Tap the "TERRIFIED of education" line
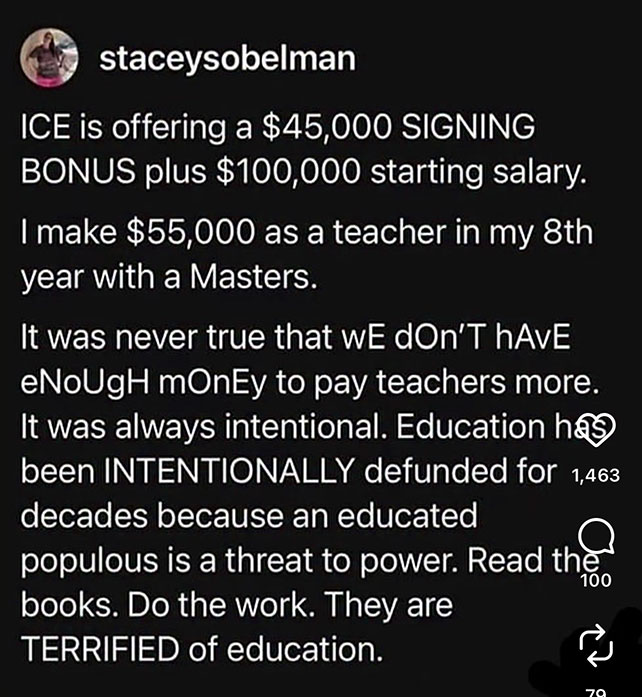The height and width of the screenshot is (697, 642). [201, 651]
